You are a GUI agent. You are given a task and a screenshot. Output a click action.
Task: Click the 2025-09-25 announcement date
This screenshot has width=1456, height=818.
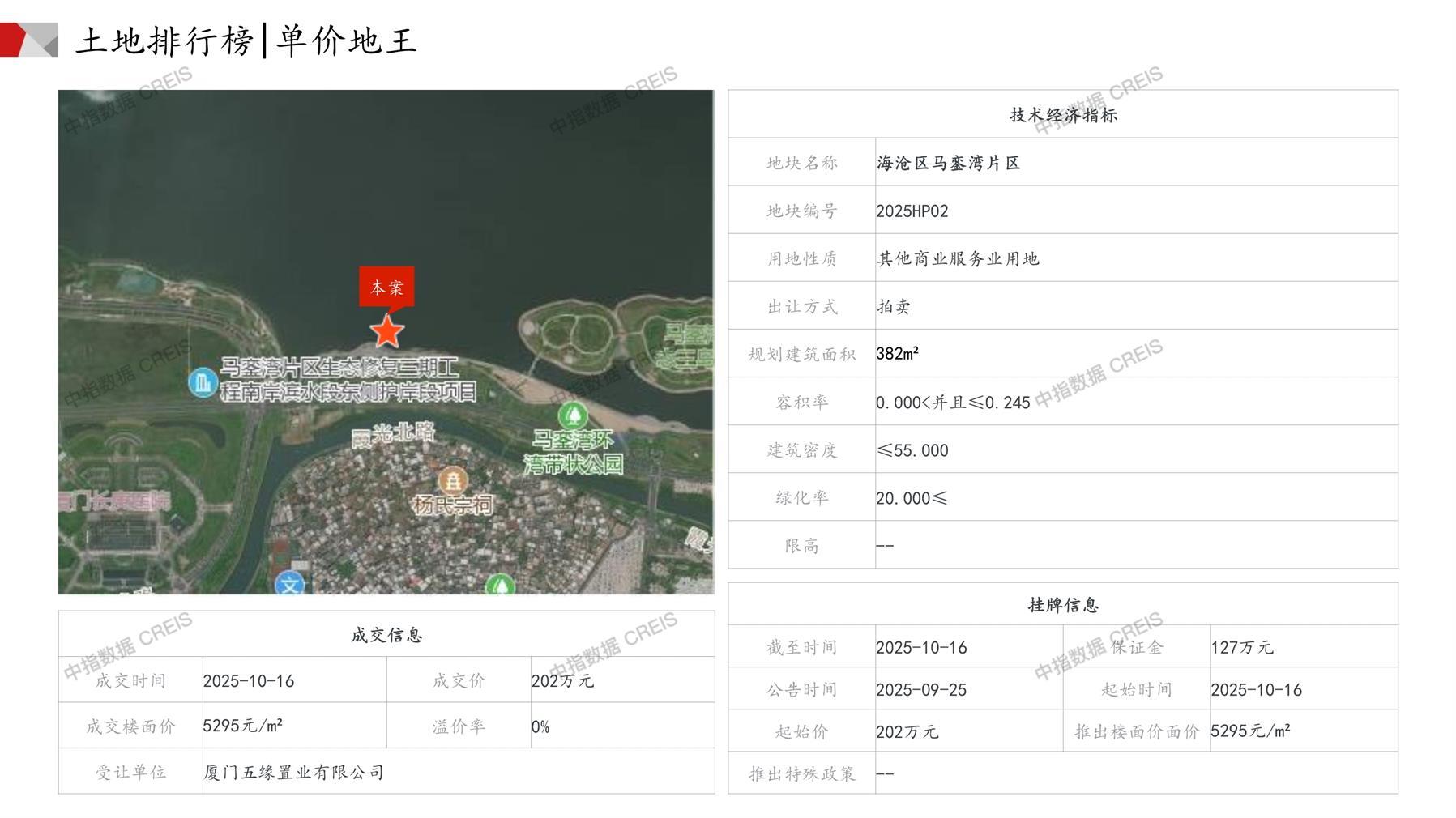921,690
